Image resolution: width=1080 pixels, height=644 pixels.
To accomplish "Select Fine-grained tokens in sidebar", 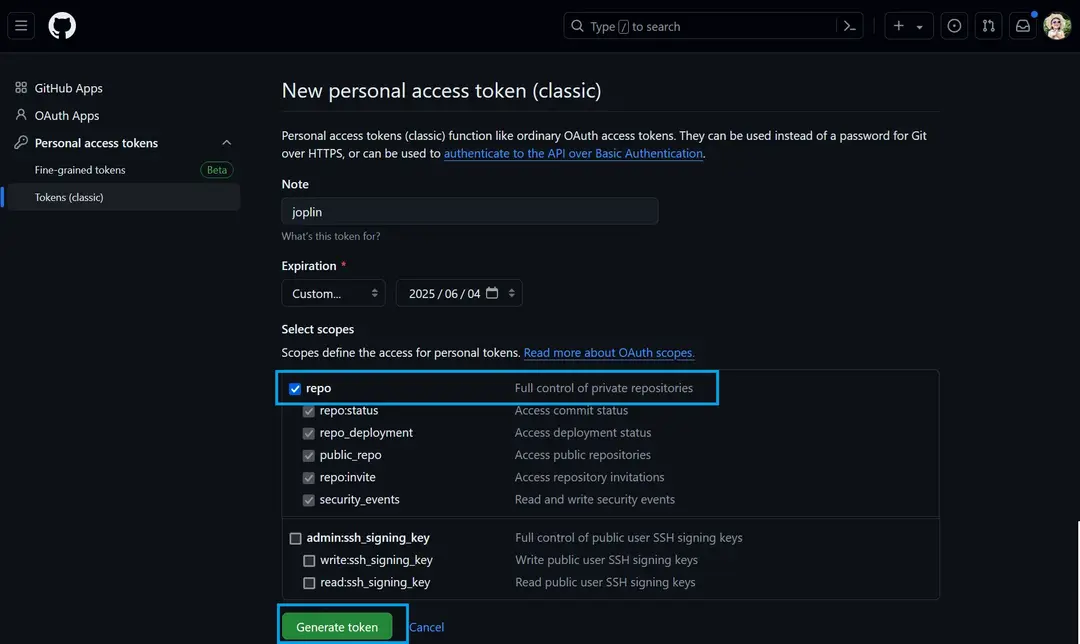I will 80,170.
